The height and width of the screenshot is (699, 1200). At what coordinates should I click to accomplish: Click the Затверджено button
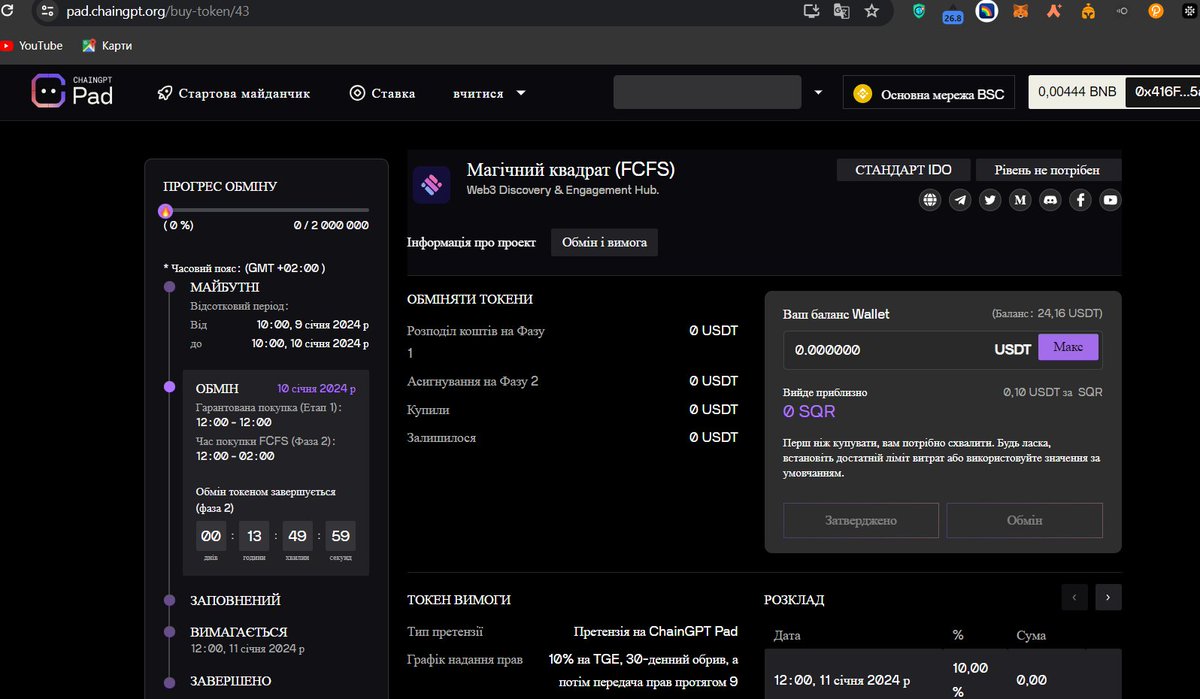(x=861, y=520)
